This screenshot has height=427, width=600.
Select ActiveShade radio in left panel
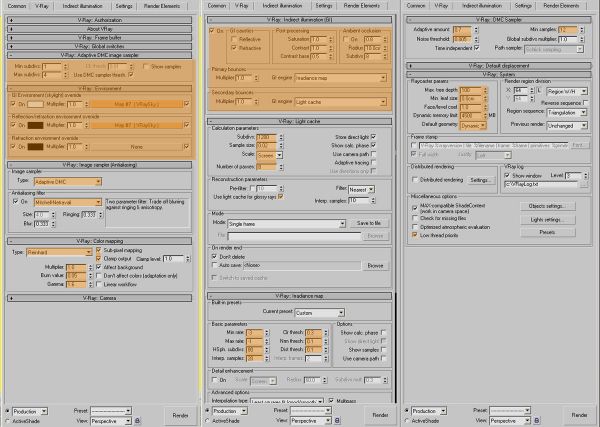click(8, 421)
